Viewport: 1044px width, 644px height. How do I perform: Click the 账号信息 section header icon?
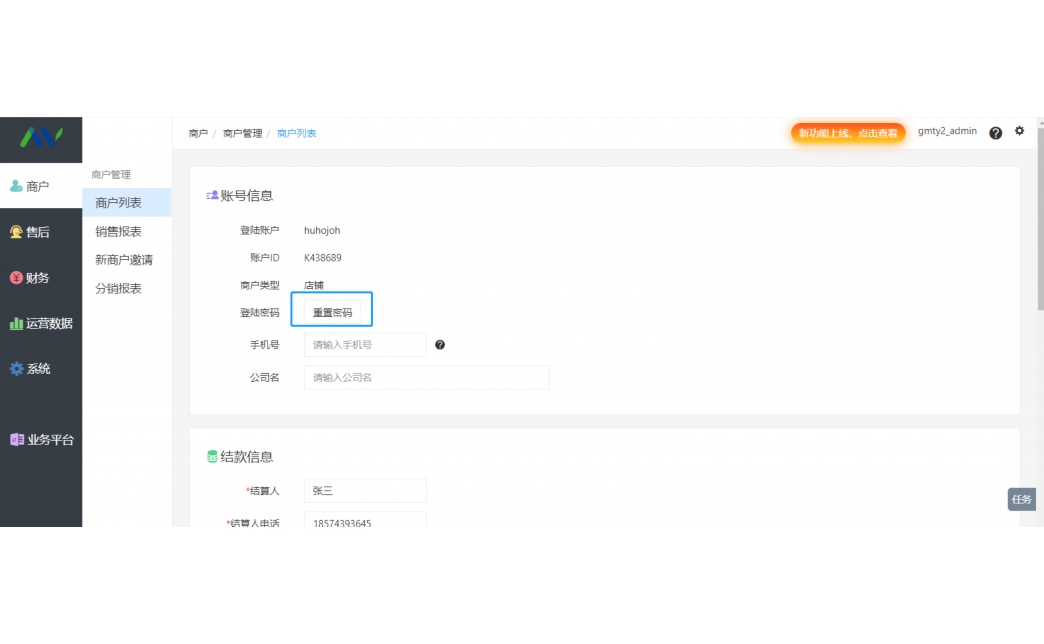point(212,195)
